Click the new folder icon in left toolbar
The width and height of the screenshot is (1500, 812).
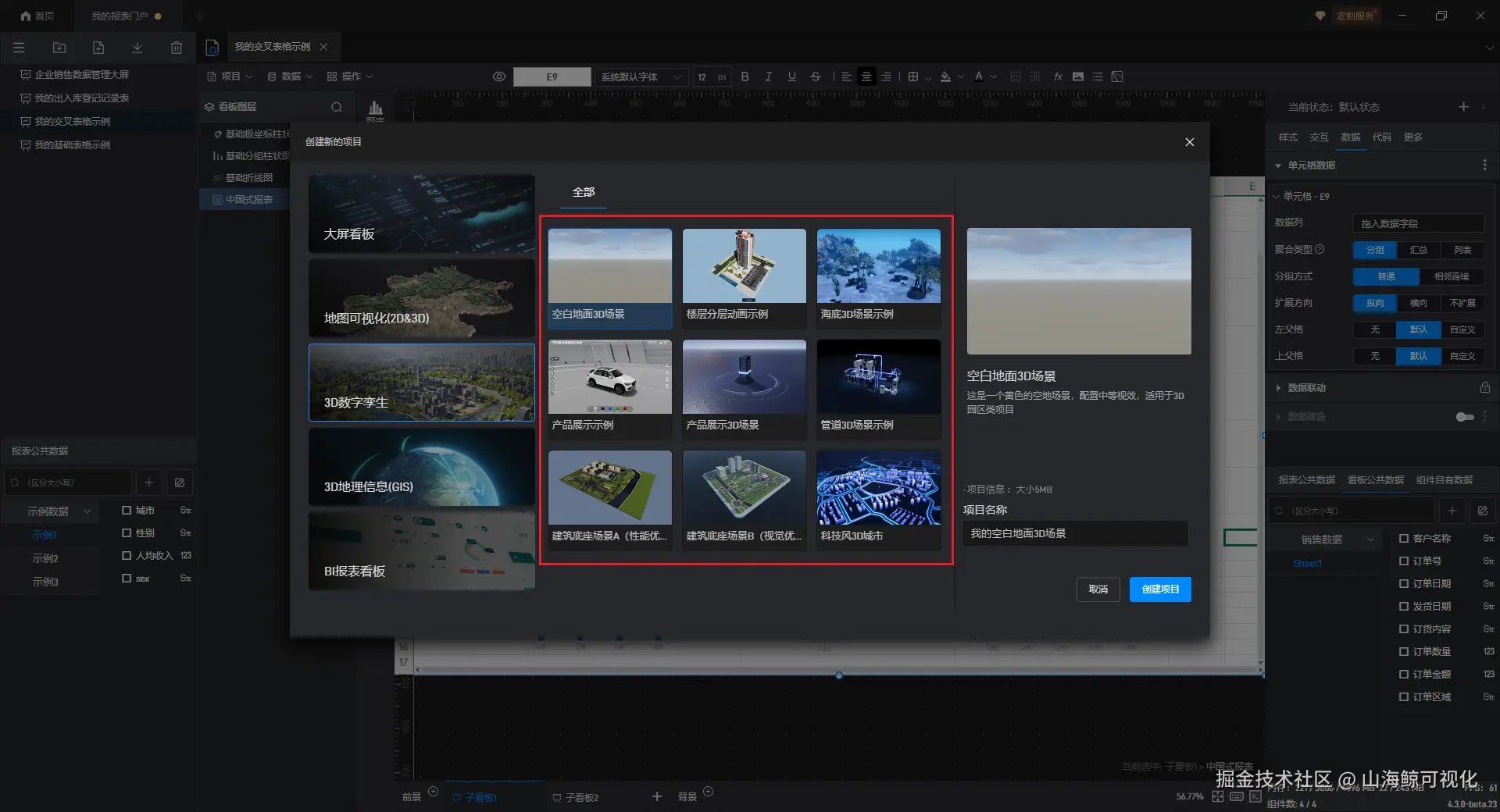tap(59, 48)
